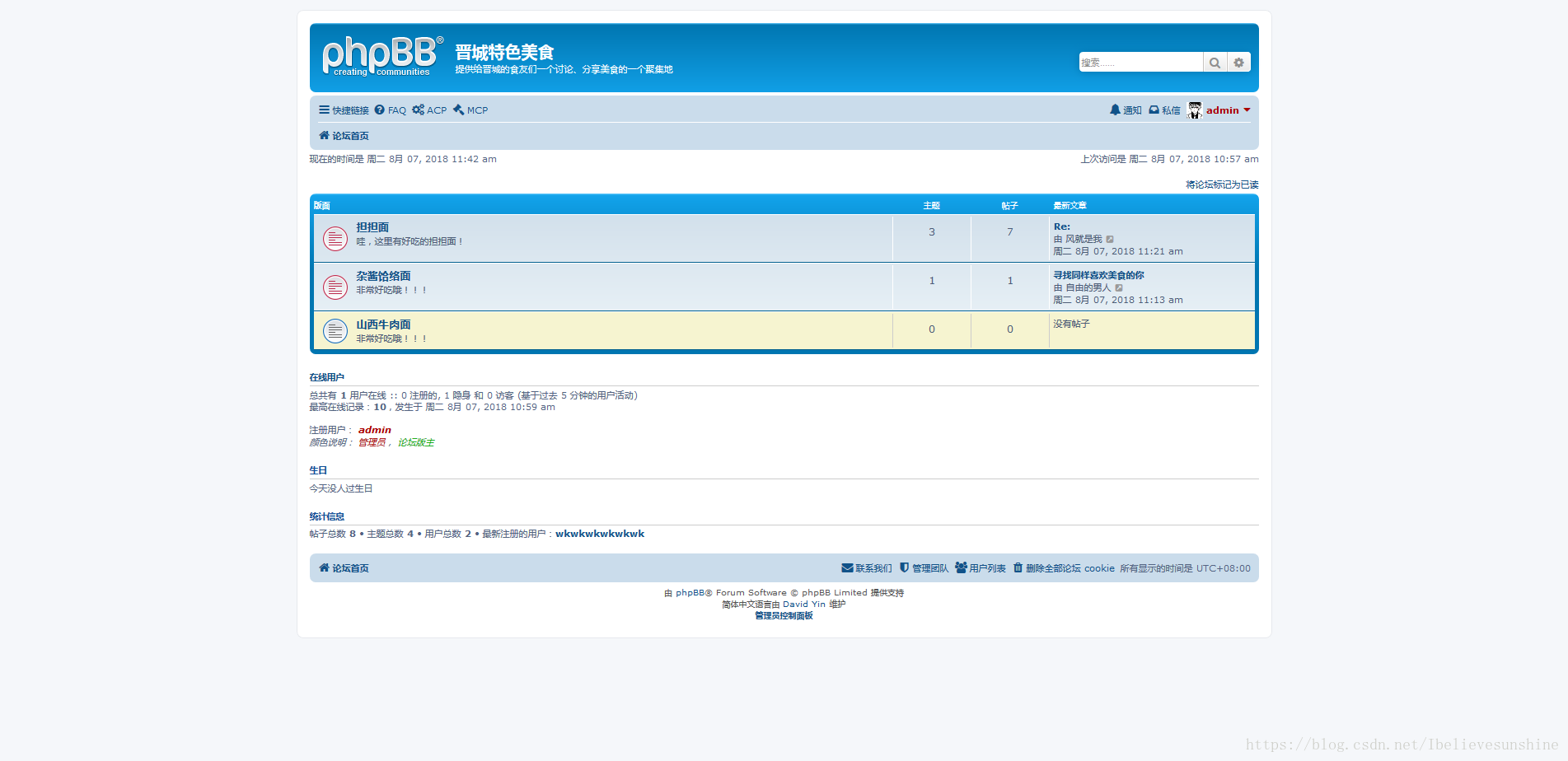The width and height of the screenshot is (1568, 761).
Task: Select 论坛首页 in the breadcrumb bar
Action: pyautogui.click(x=349, y=135)
